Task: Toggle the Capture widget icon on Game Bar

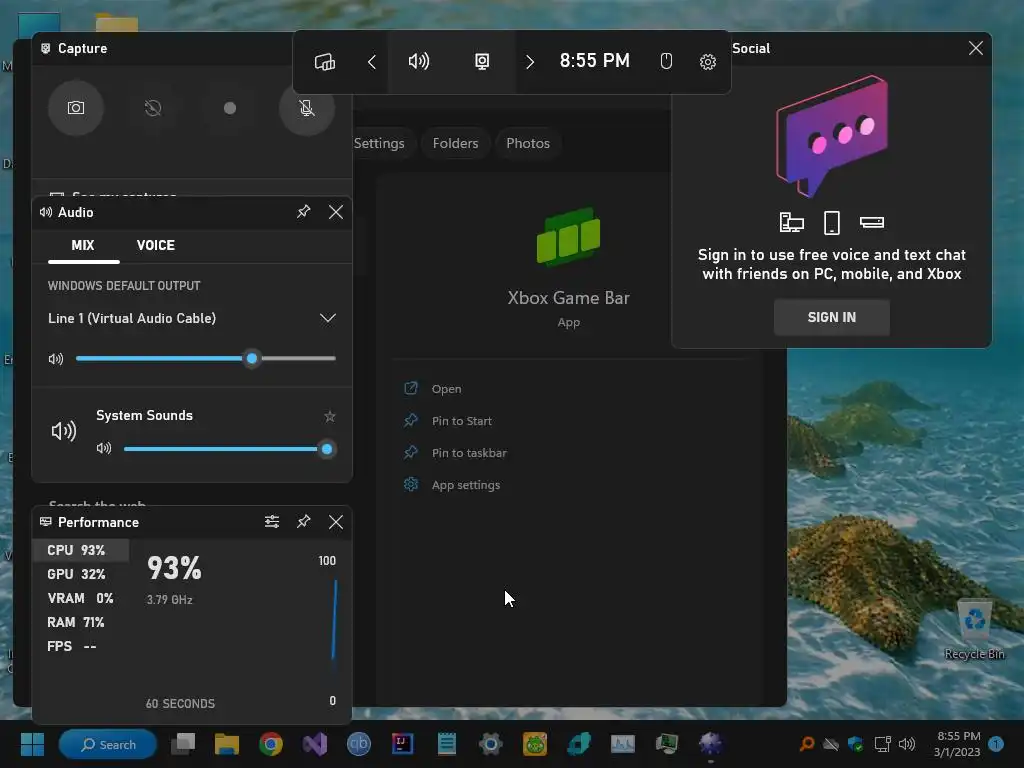Action: (482, 62)
